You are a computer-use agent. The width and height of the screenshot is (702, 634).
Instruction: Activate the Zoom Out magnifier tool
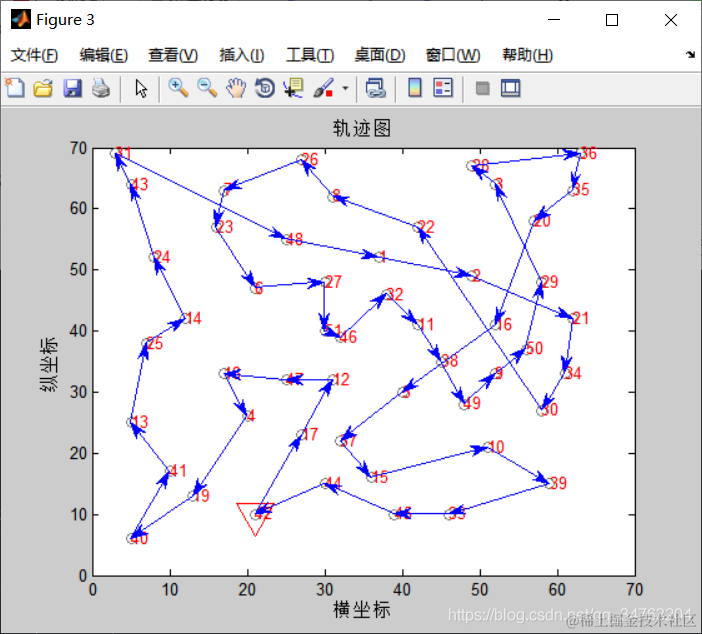[x=207, y=88]
